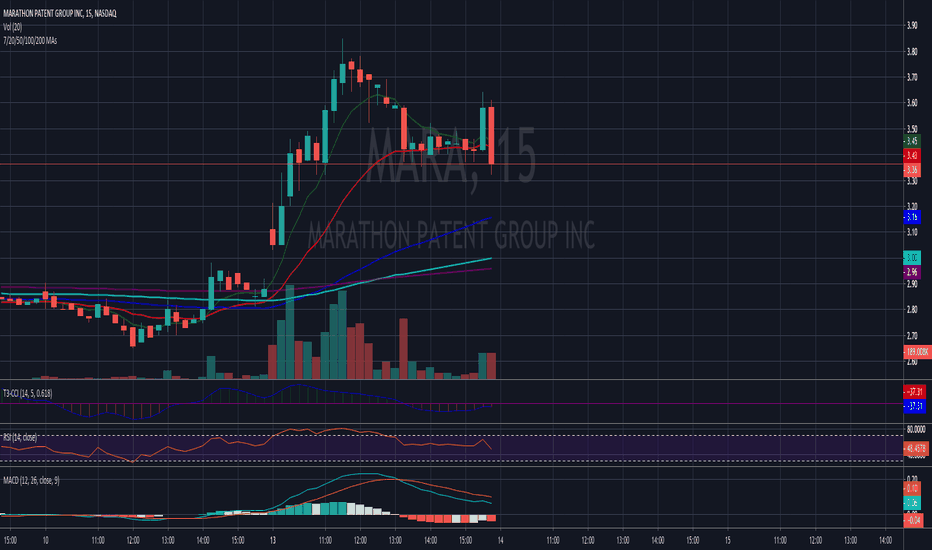The width and height of the screenshot is (932, 550).
Task: Click the 2.80 price axis label
Action: tap(912, 309)
